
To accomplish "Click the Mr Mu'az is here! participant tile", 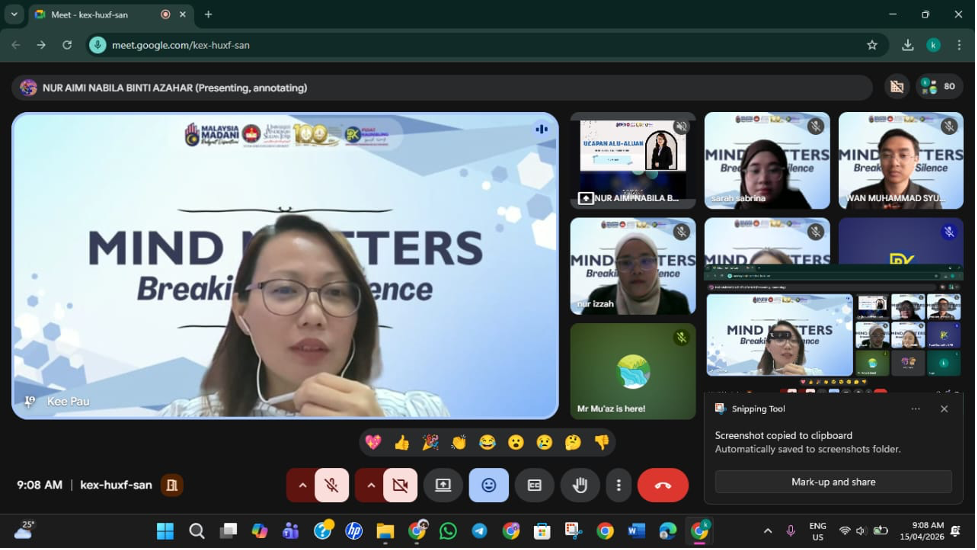I will (x=633, y=371).
